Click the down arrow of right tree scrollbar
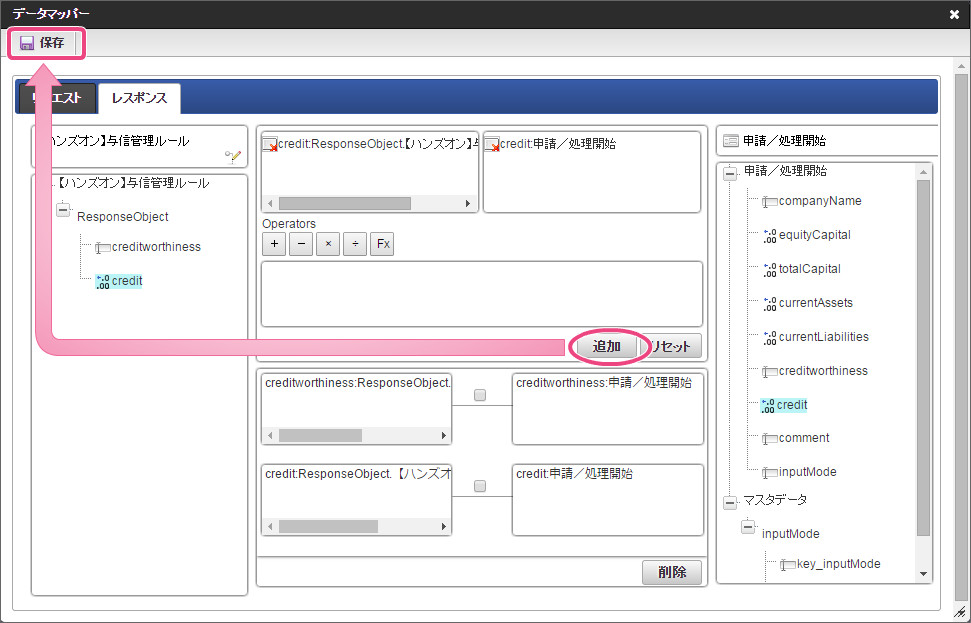The height and width of the screenshot is (623, 971). point(923,574)
